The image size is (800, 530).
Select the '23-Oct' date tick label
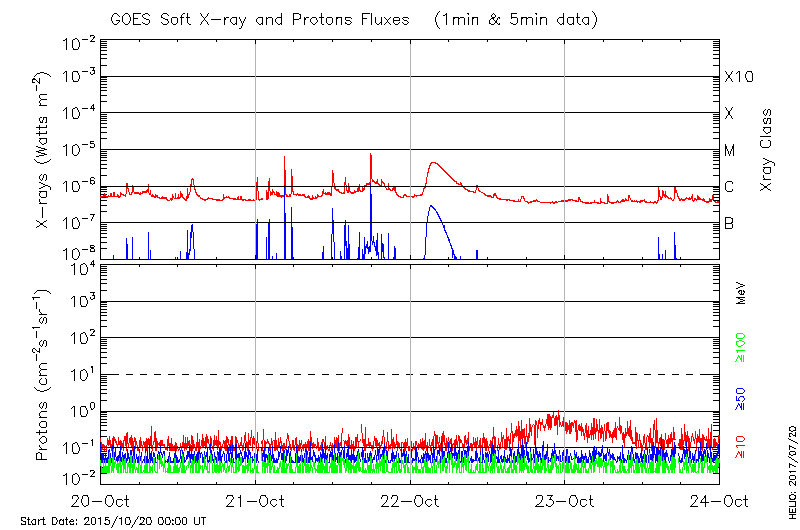(x=565, y=501)
